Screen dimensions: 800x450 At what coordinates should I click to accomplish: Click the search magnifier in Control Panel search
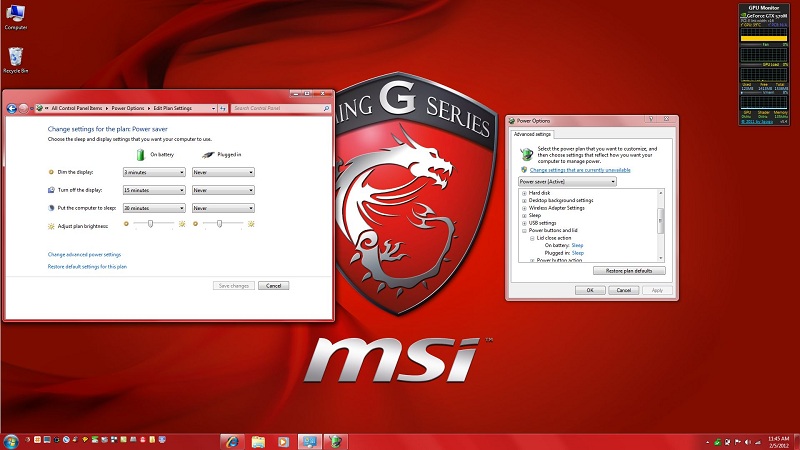coord(326,108)
